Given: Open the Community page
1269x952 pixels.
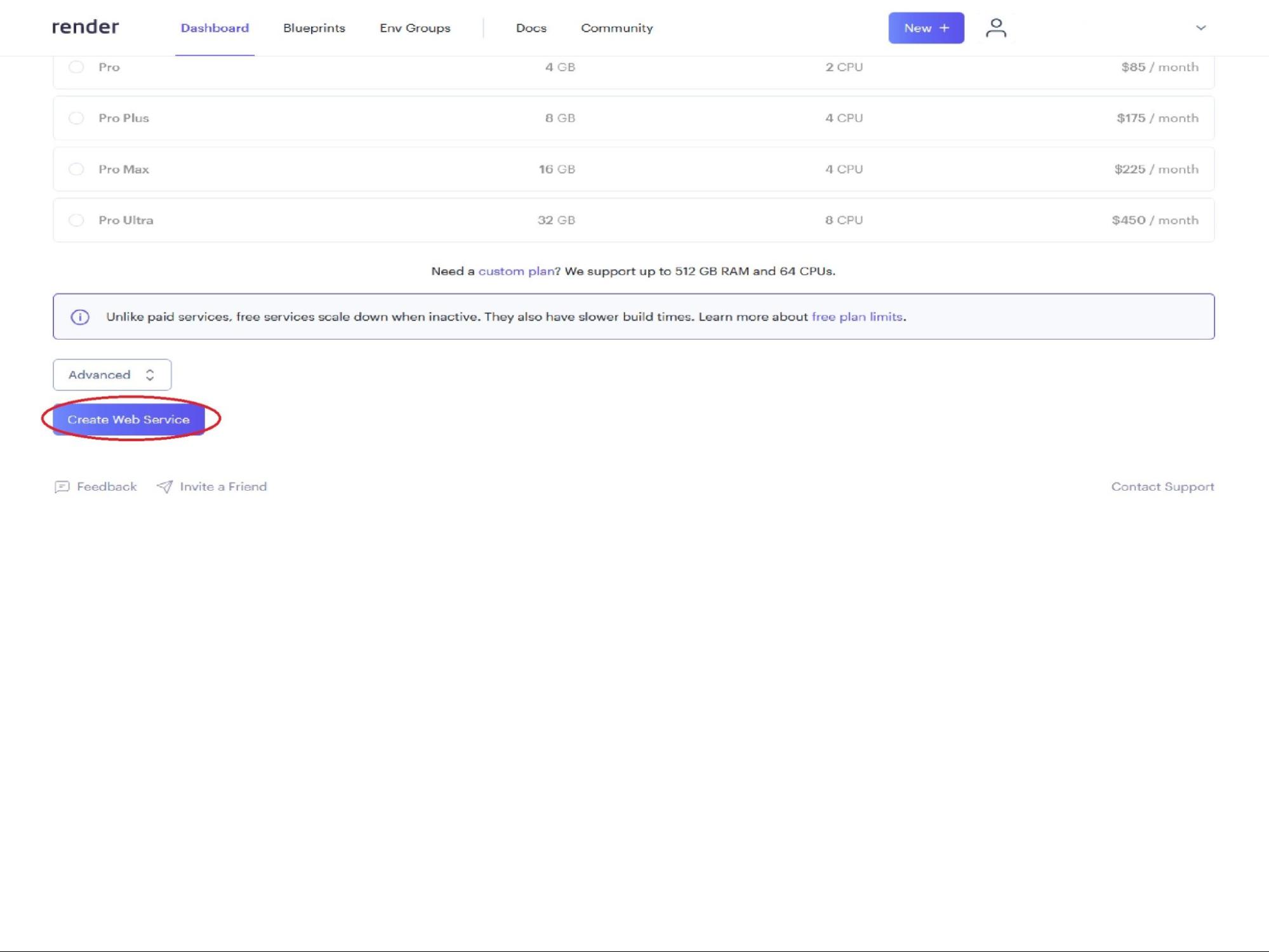Looking at the screenshot, I should click(x=616, y=28).
